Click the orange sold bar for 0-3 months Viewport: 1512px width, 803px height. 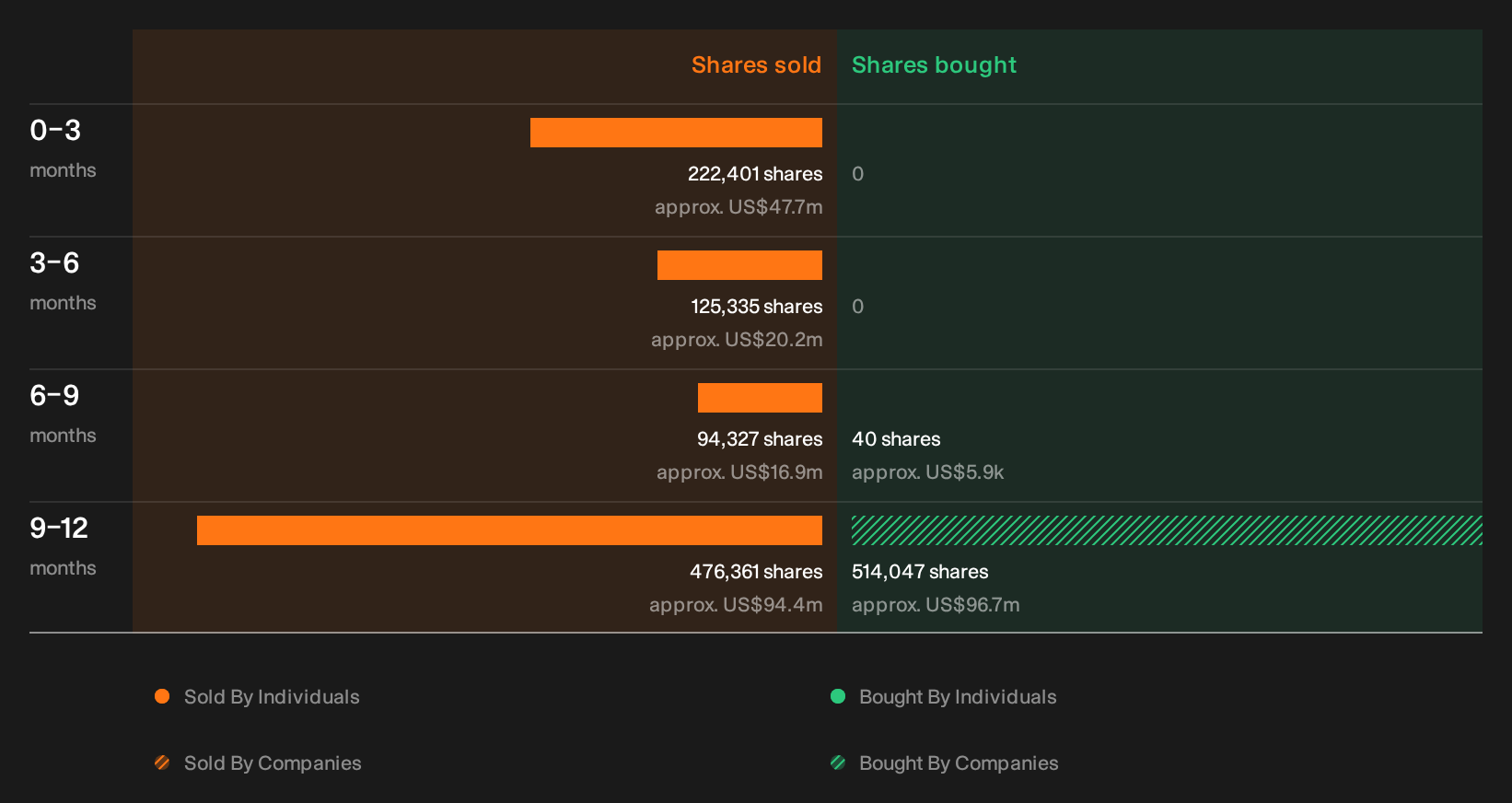pyautogui.click(x=676, y=133)
